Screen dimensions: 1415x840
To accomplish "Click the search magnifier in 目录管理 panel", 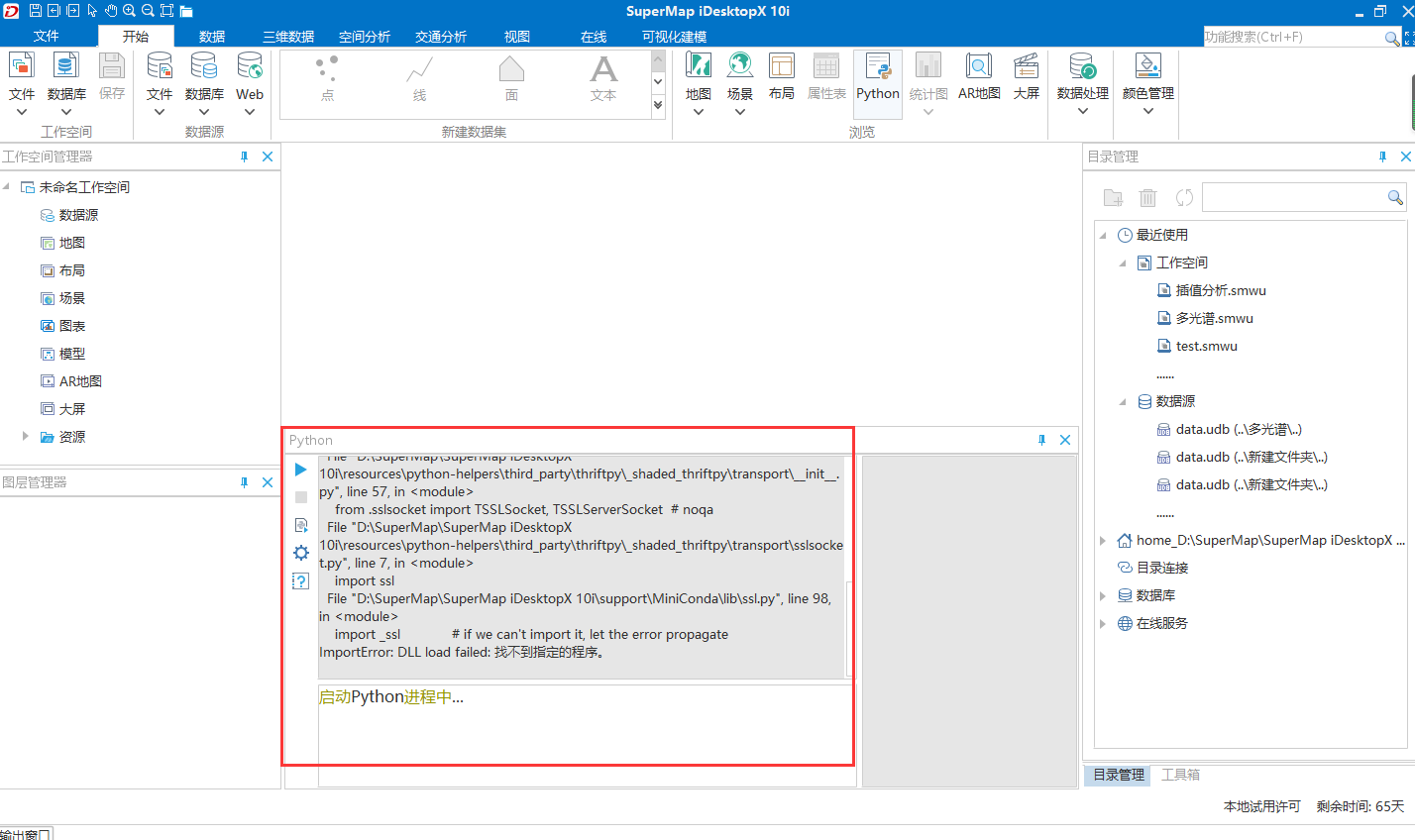I will click(x=1395, y=198).
